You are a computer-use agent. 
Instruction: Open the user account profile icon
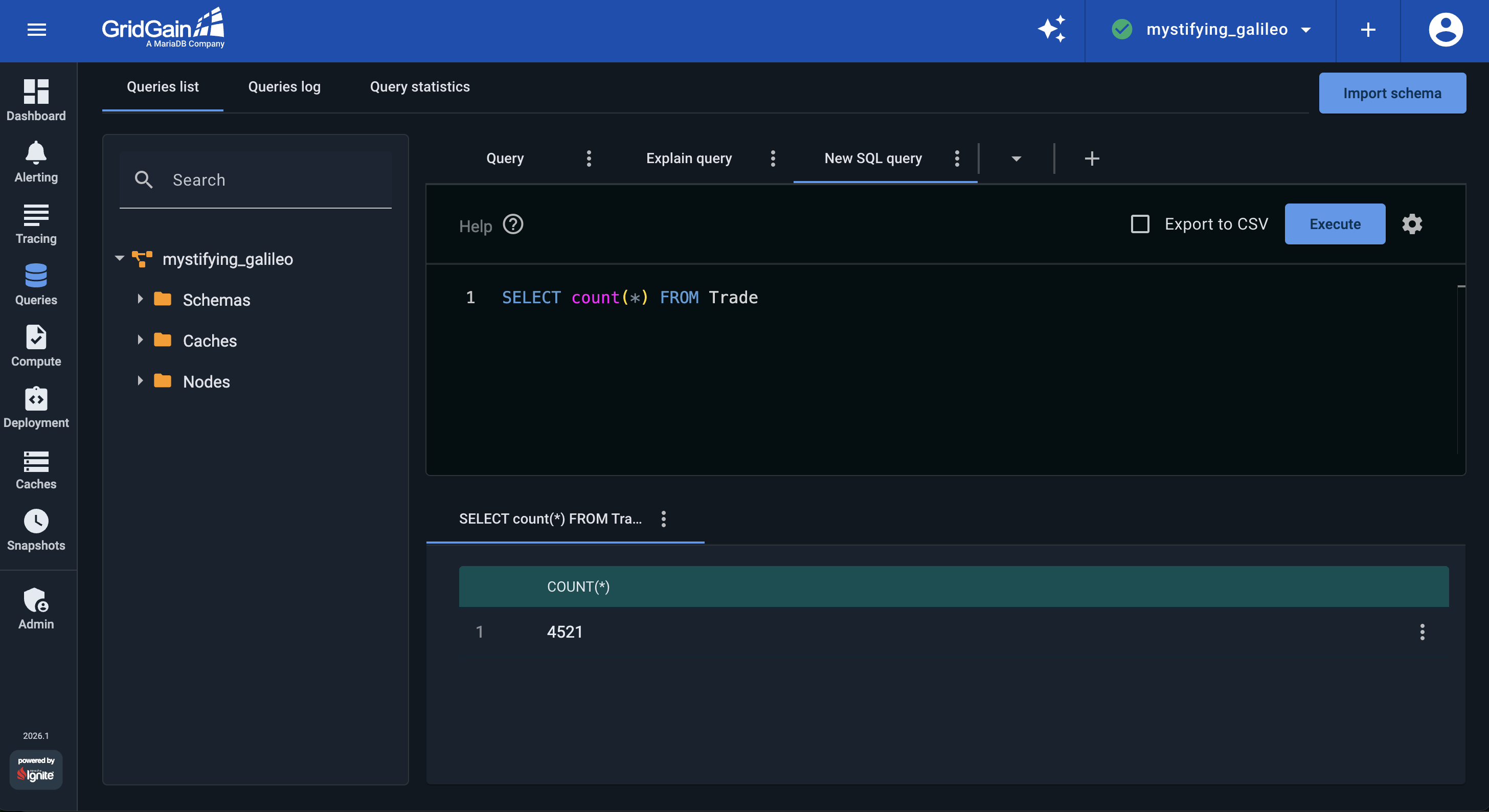[x=1446, y=30]
